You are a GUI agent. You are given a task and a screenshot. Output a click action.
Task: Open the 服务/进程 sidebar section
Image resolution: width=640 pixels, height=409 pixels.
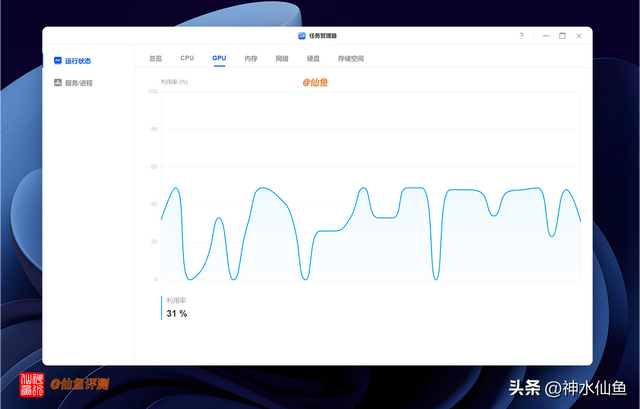73,83
